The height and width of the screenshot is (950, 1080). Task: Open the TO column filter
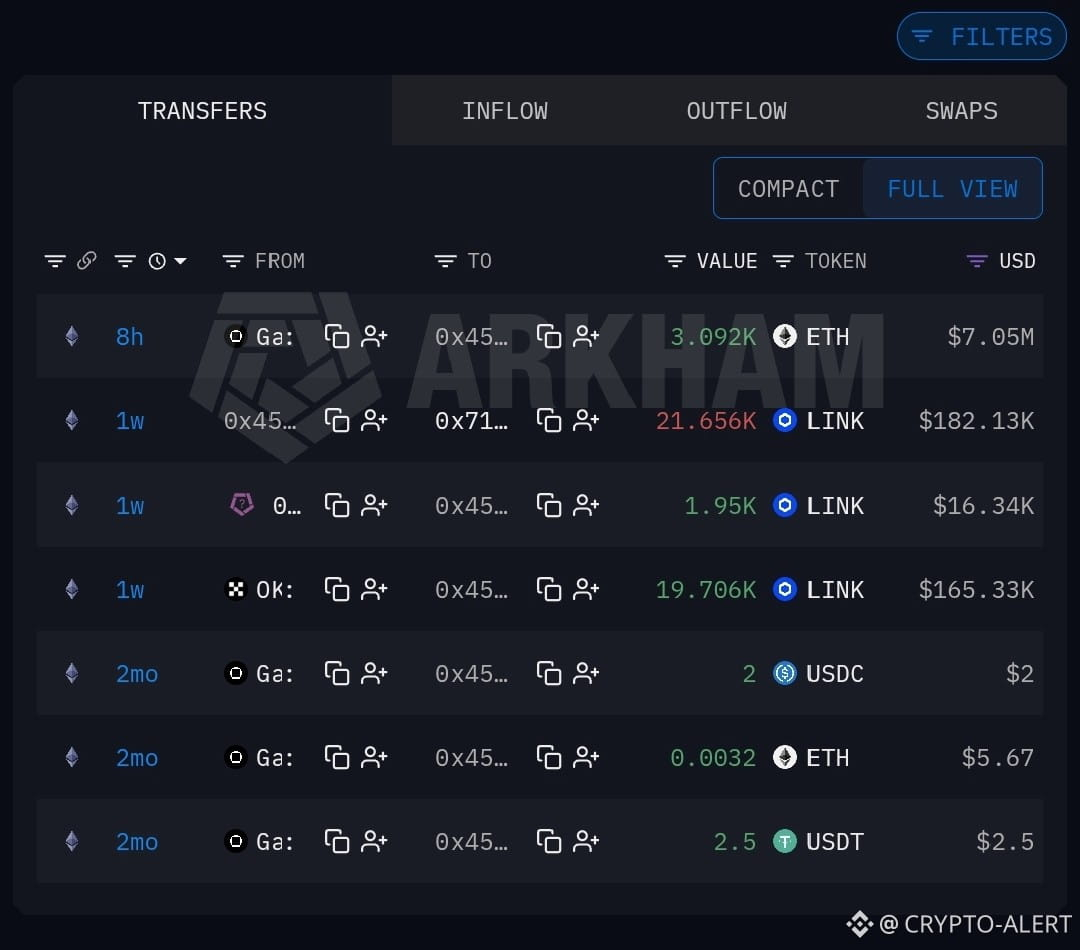[x=445, y=261]
